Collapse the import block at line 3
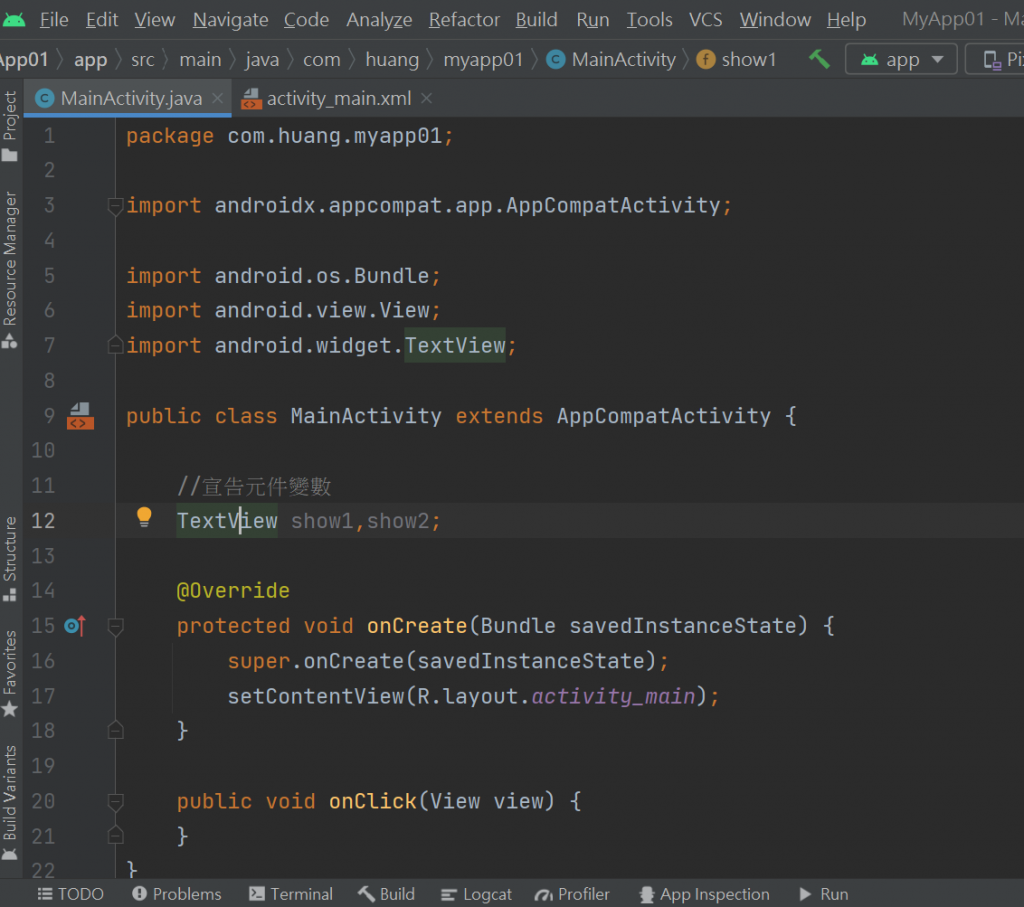 point(115,206)
